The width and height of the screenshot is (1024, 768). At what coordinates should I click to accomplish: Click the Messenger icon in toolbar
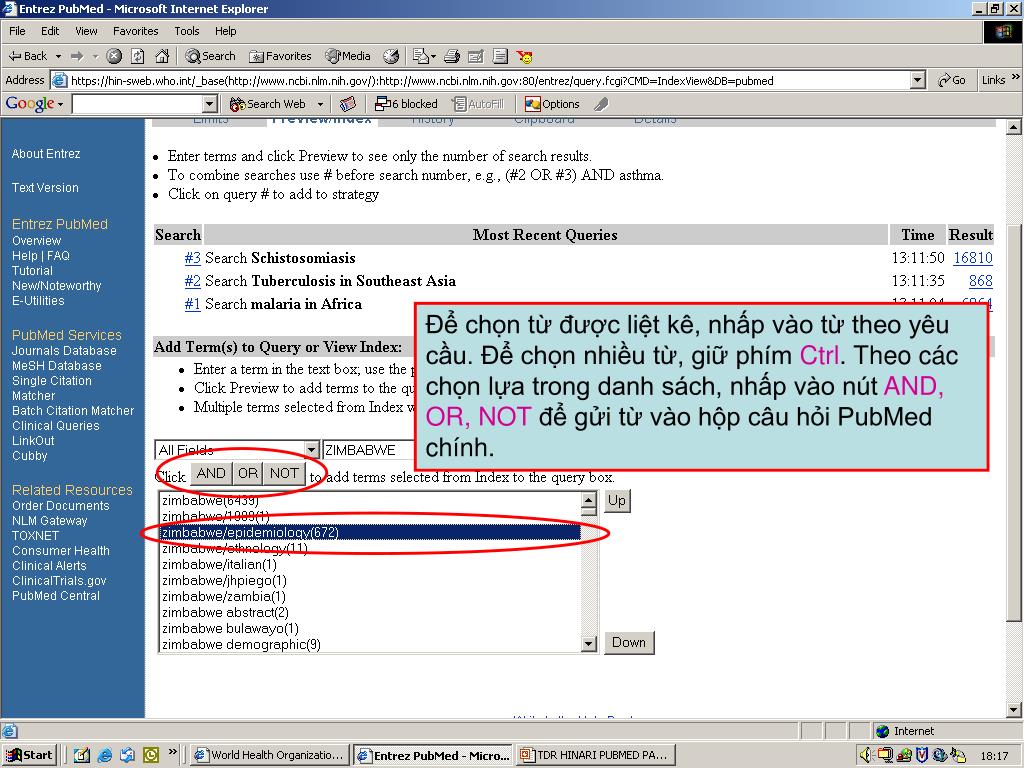click(524, 56)
